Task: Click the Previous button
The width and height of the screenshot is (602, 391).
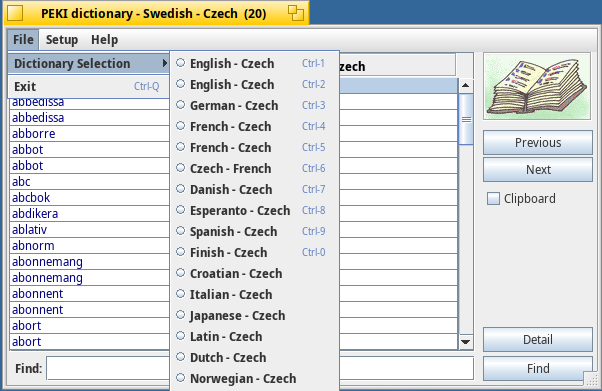Action: 538,142
